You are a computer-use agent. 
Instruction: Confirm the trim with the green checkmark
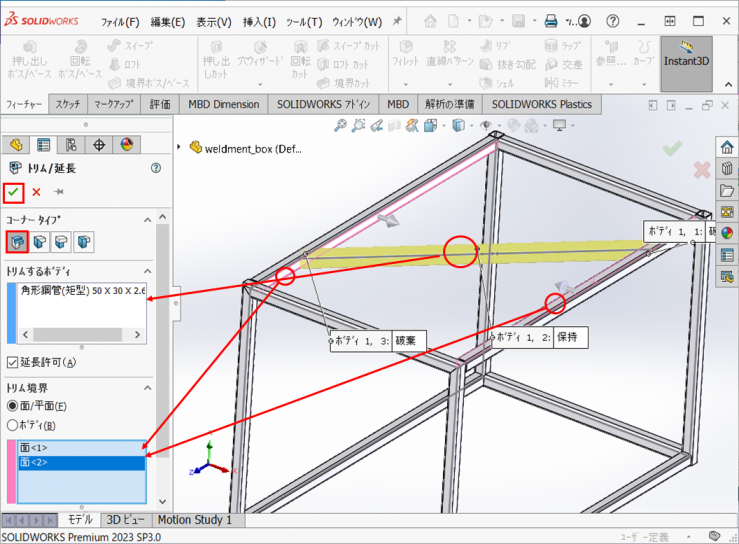click(13, 192)
